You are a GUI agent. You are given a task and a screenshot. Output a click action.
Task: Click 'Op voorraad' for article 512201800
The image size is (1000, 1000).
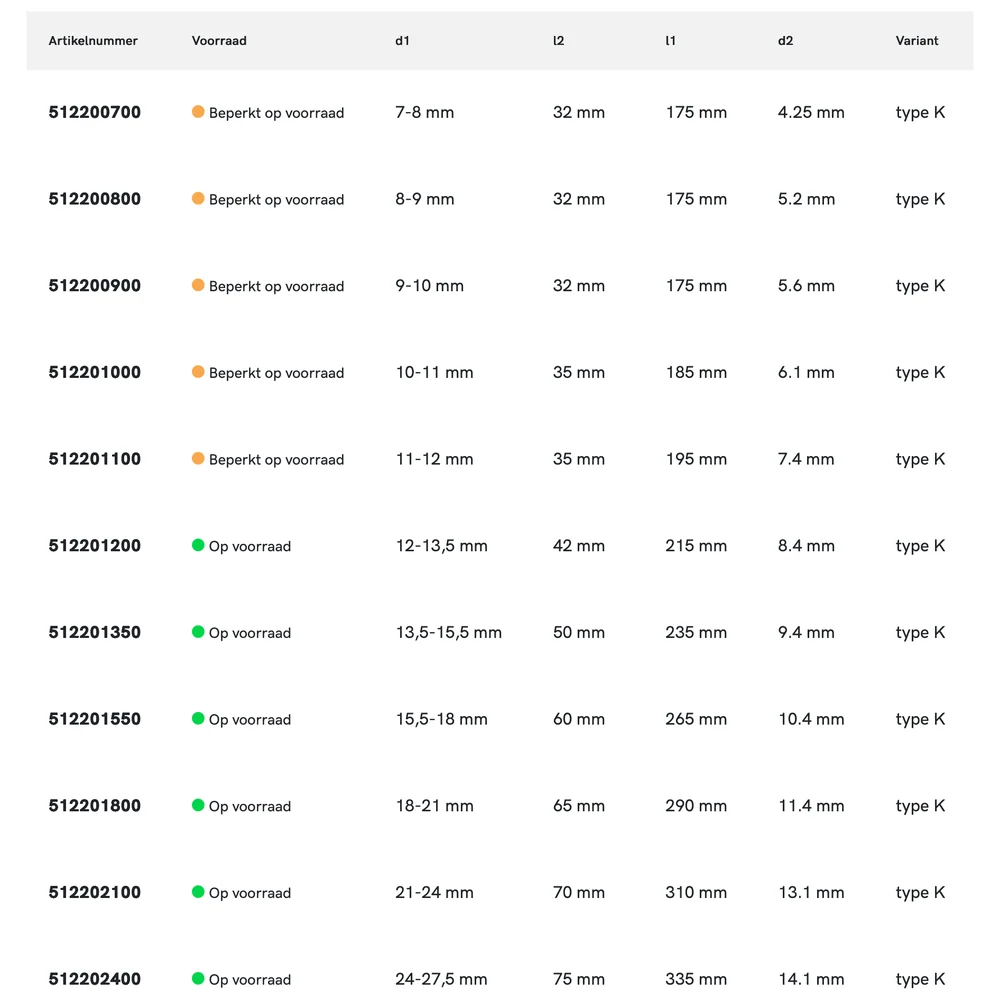(x=250, y=807)
